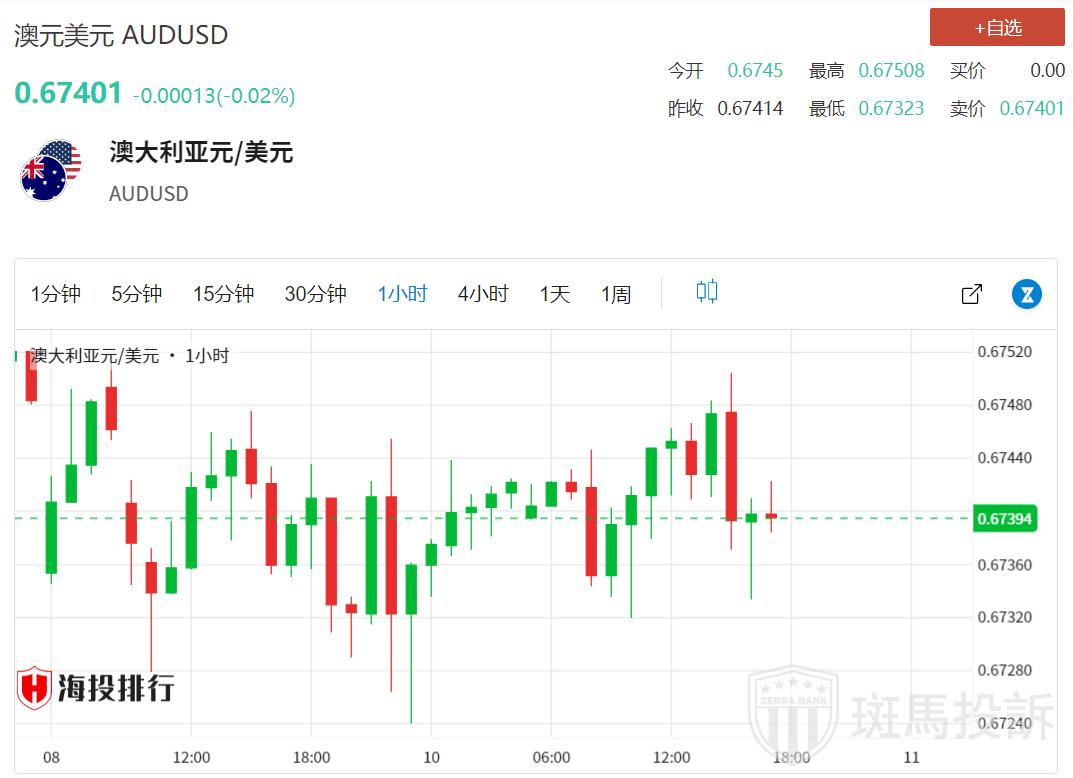Click the chart legend 澳大利亚元/美元 · 1小时
Screen dimensions: 1073x778
pyautogui.click(x=130, y=355)
